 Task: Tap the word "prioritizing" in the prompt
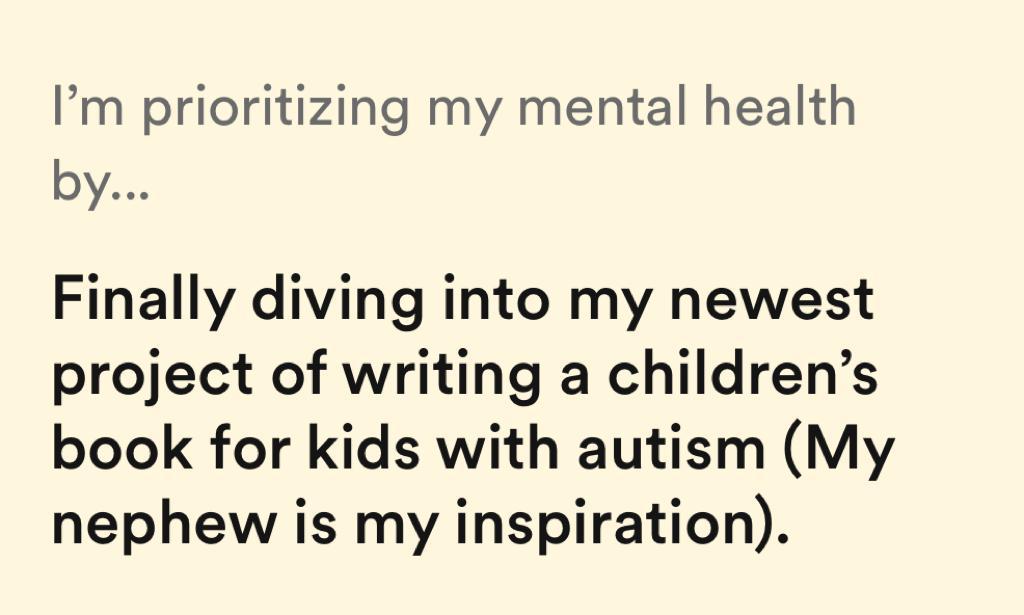[x=274, y=110]
